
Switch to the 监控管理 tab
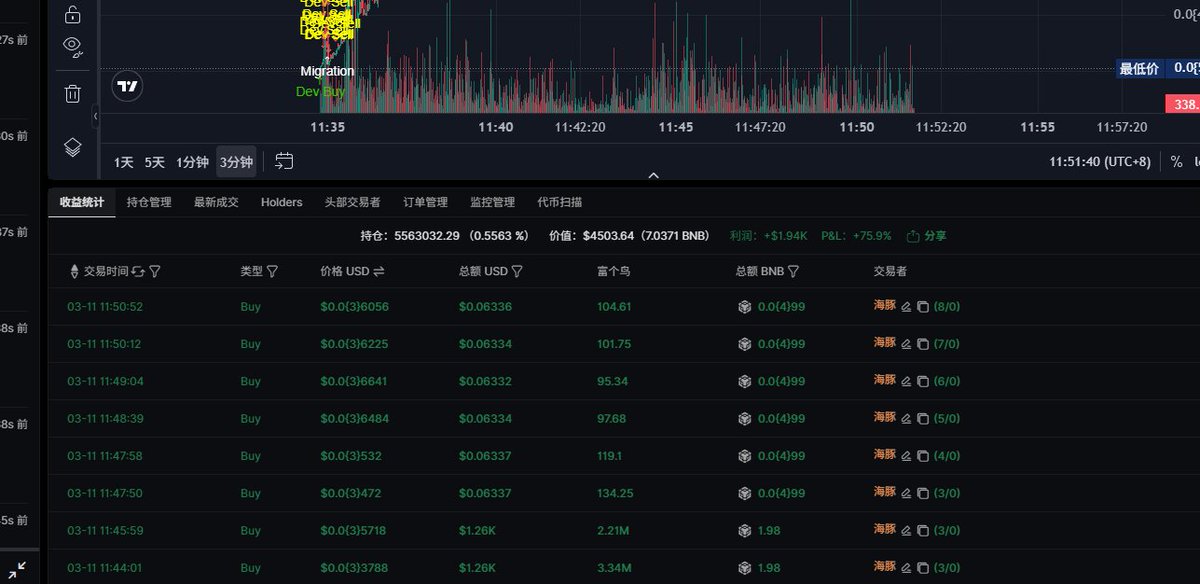click(492, 202)
